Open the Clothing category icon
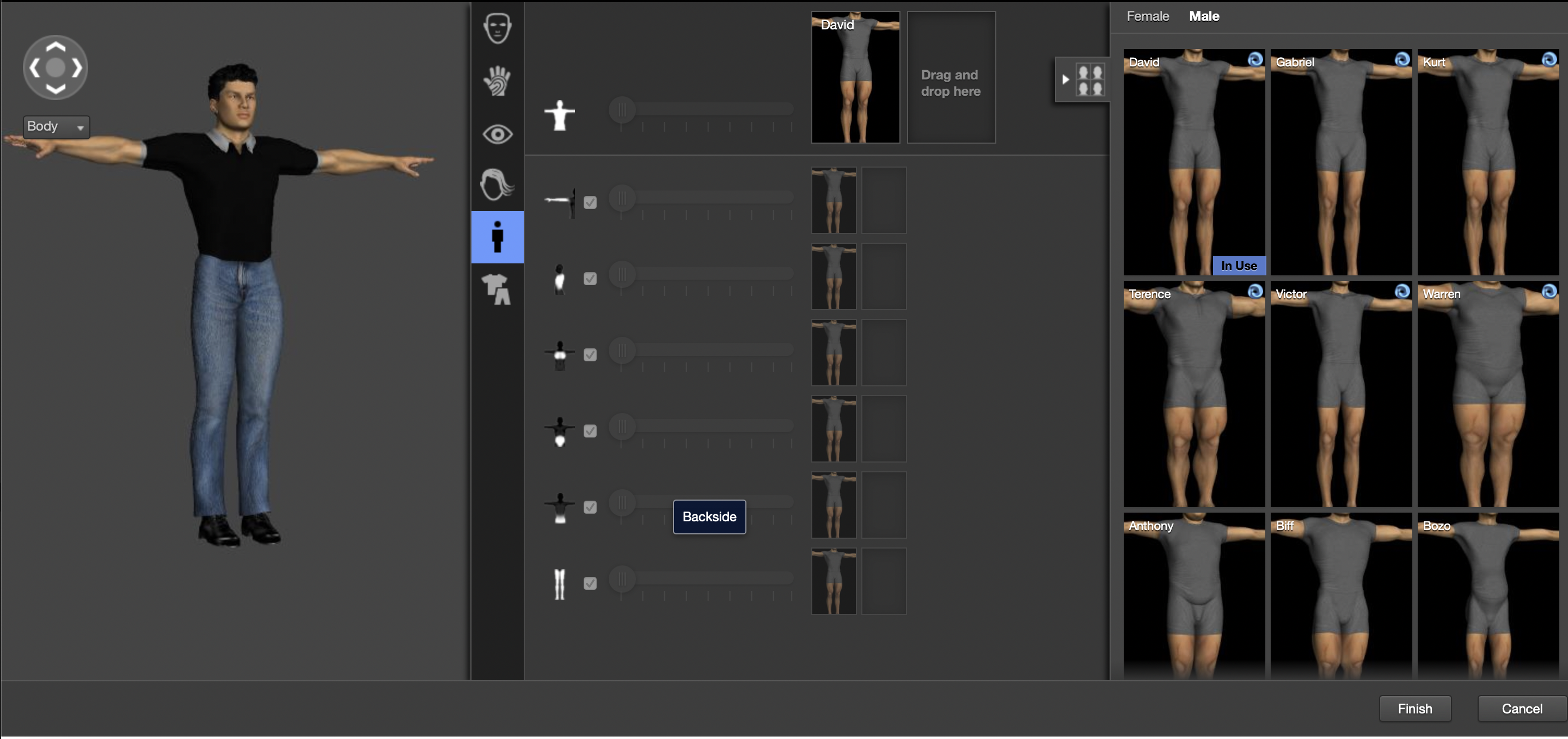The image size is (1568, 739). point(497,290)
